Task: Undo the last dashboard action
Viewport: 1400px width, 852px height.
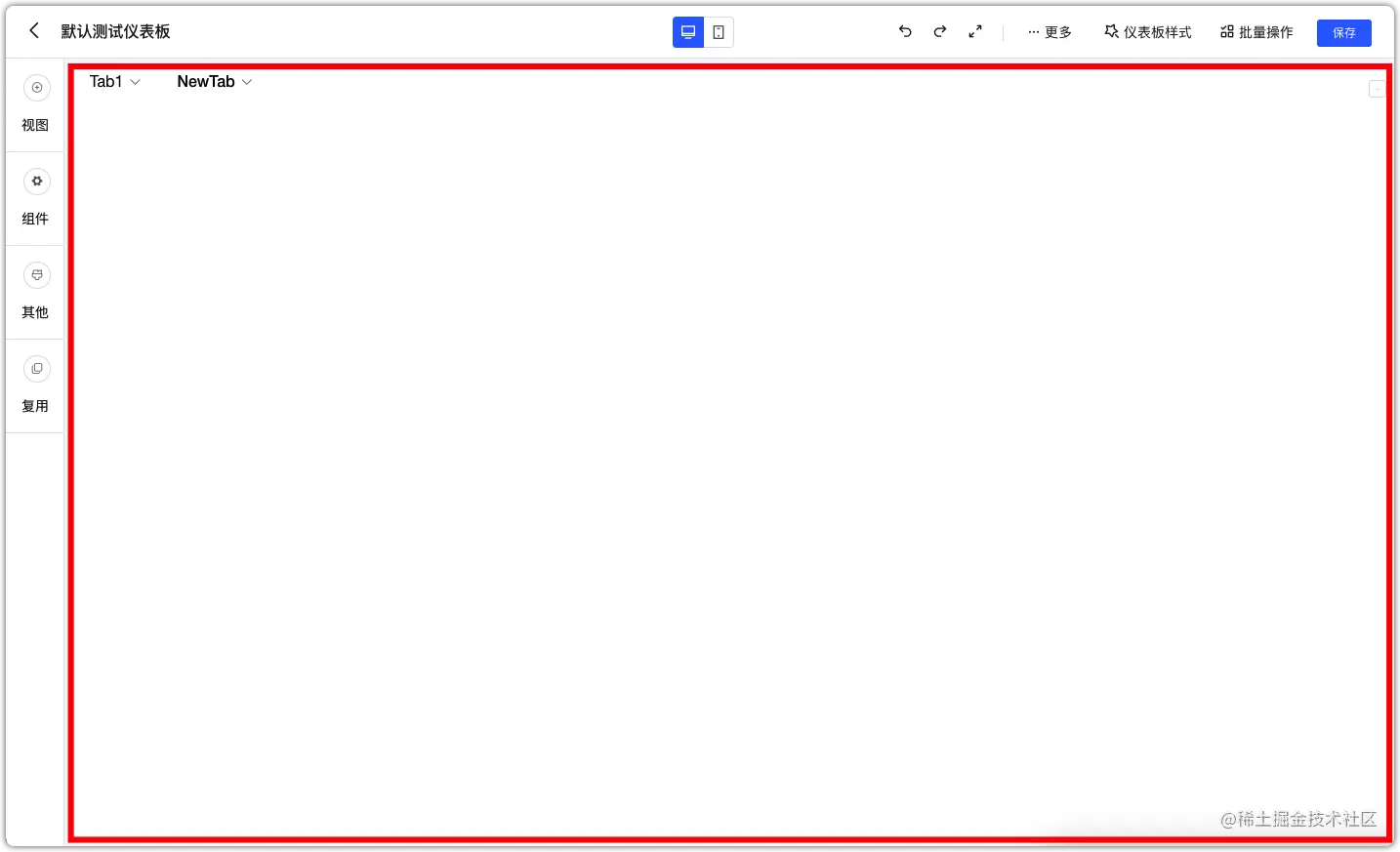Action: point(904,31)
